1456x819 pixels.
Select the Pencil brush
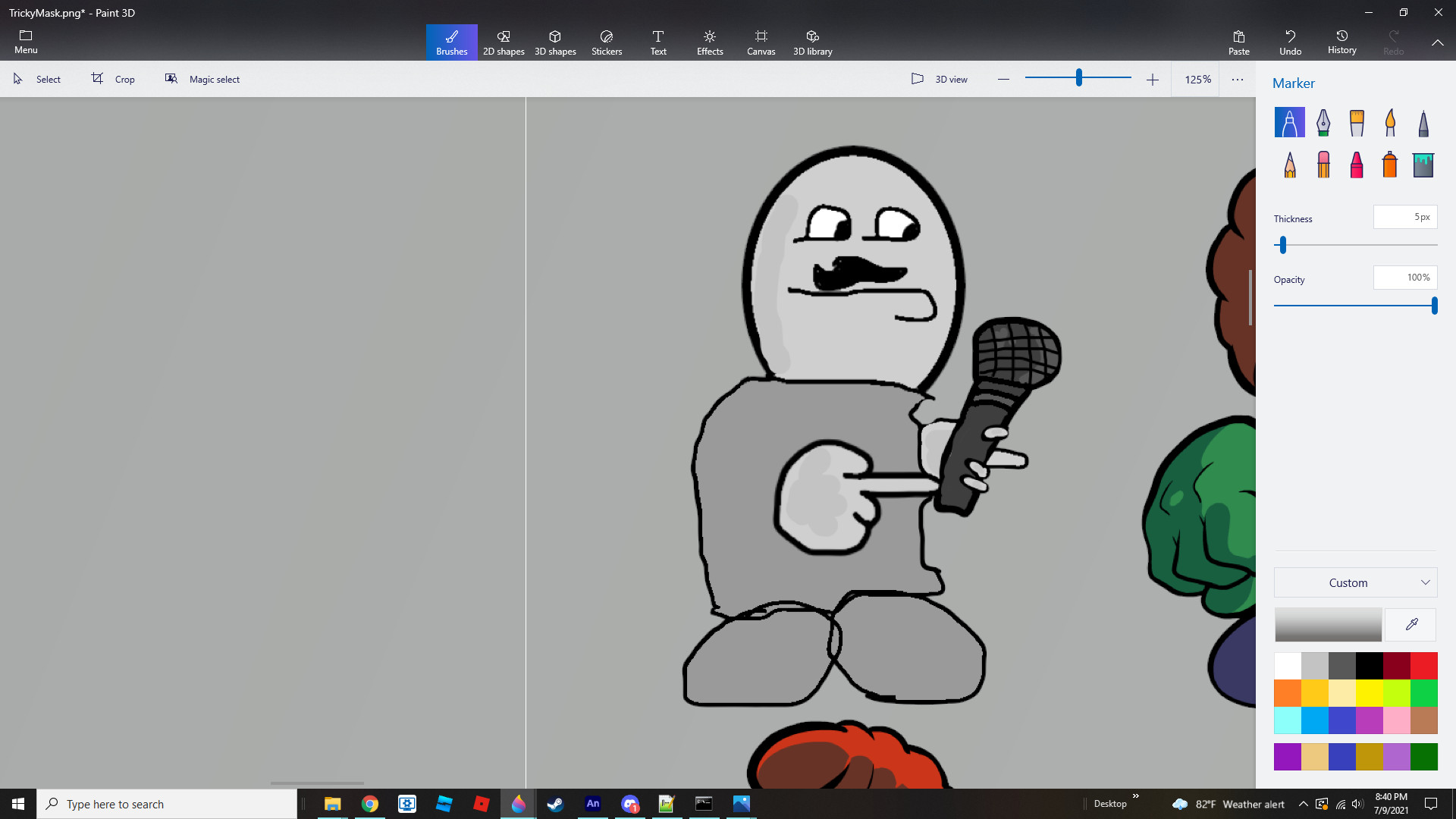(x=1290, y=165)
